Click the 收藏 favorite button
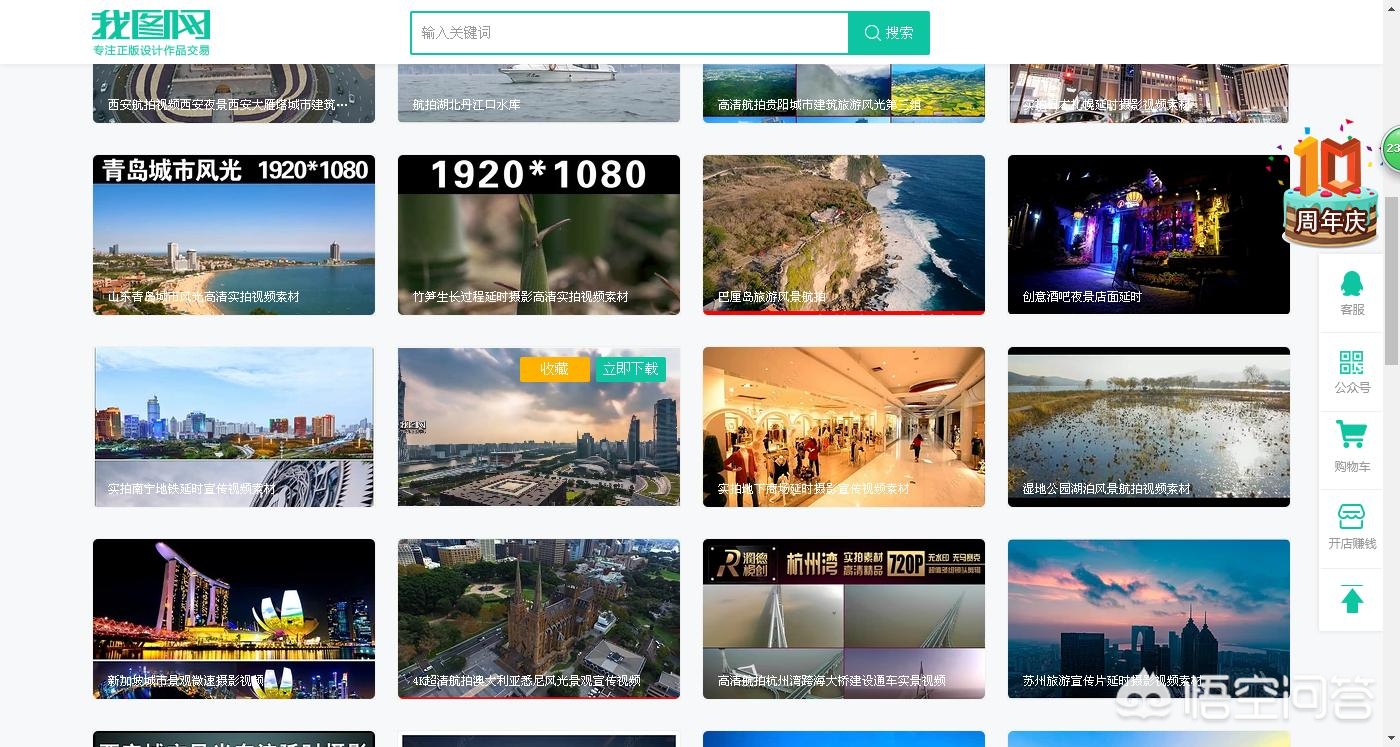The height and width of the screenshot is (747, 1400). coord(554,369)
